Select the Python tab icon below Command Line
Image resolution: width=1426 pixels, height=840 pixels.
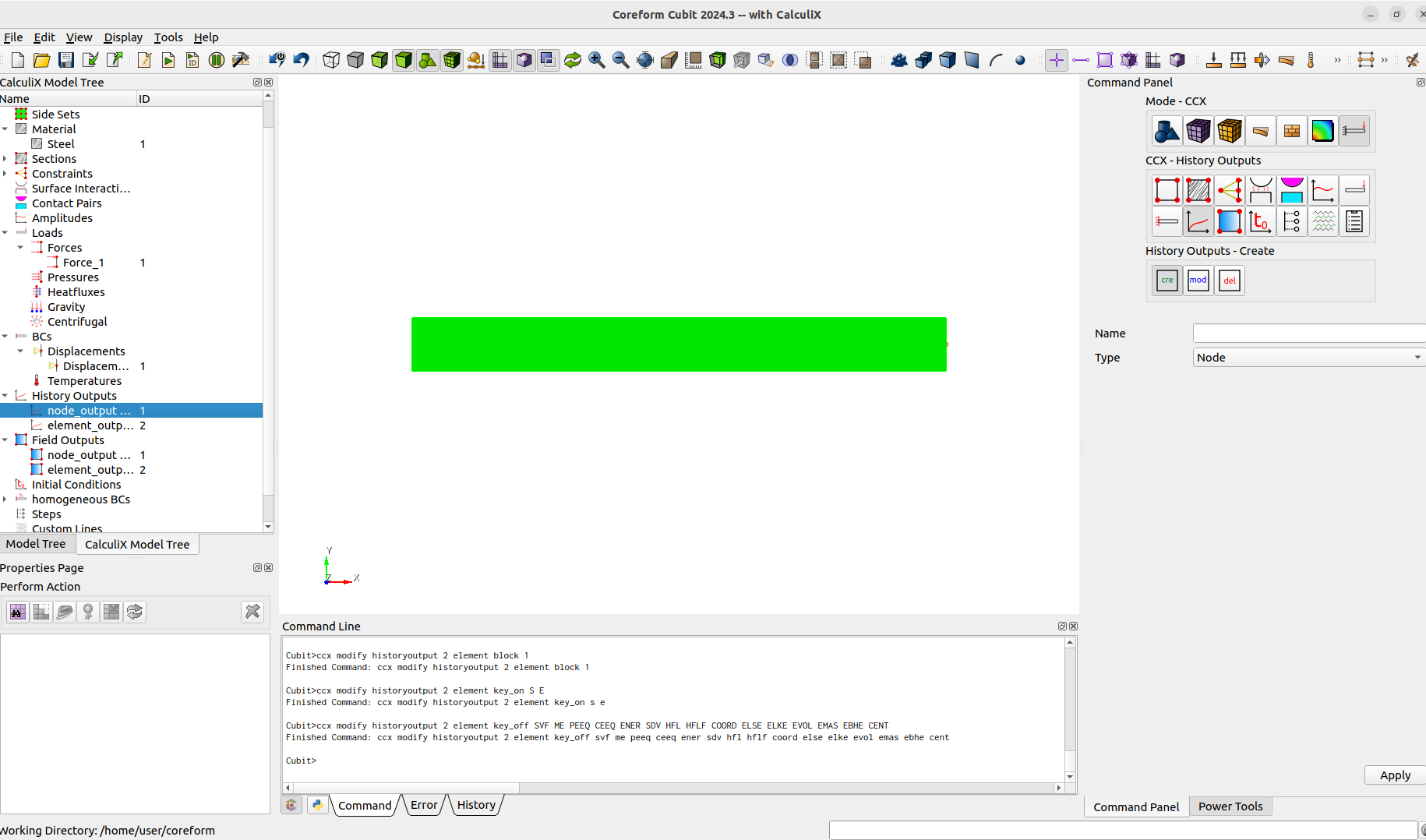(317, 804)
